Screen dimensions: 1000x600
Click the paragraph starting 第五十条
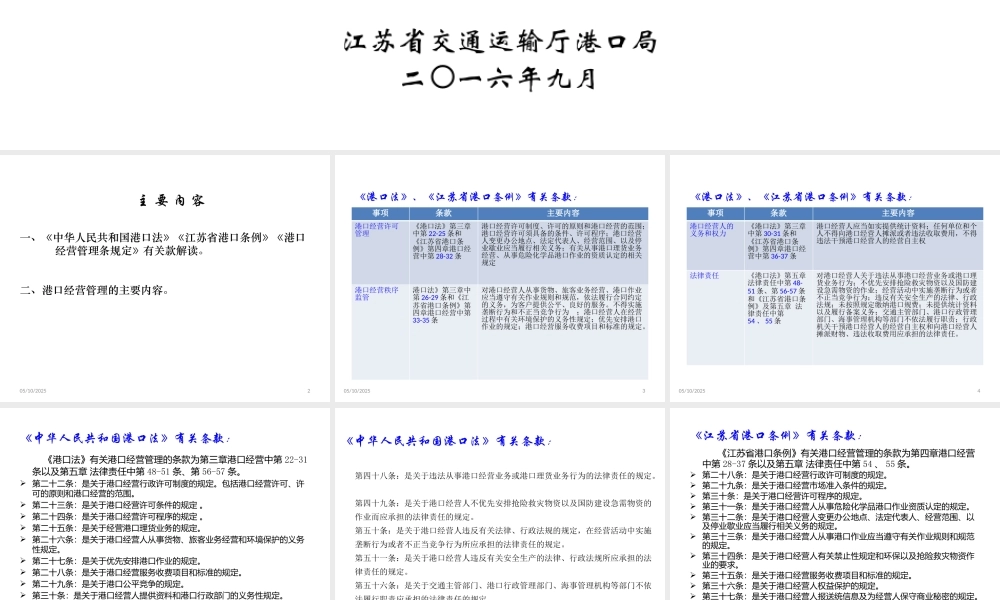503,538
